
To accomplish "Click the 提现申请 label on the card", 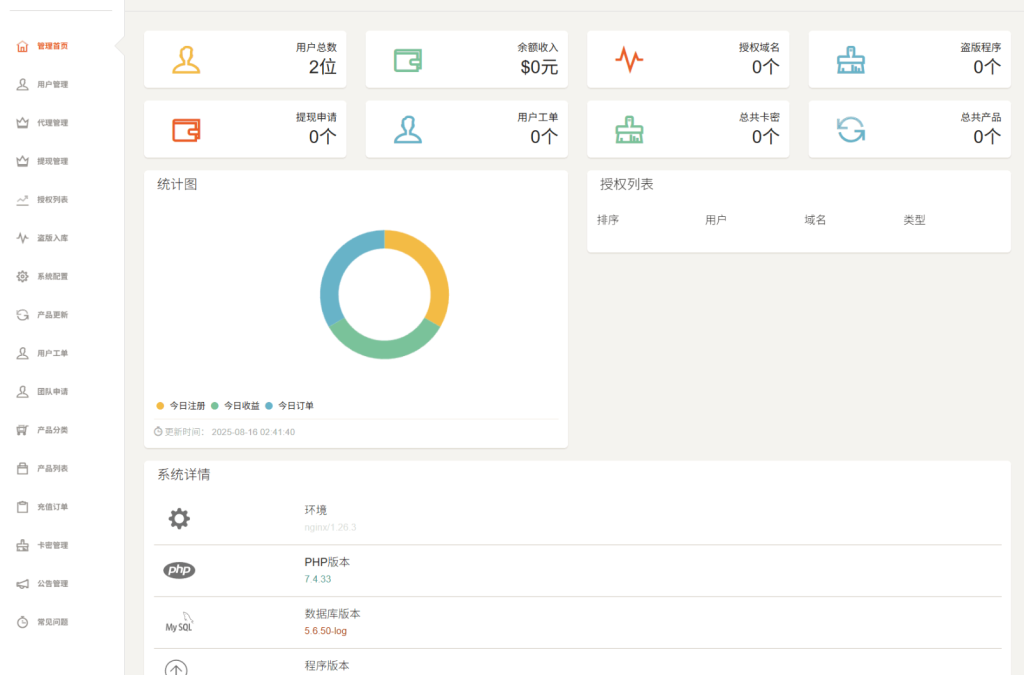I will click(317, 118).
